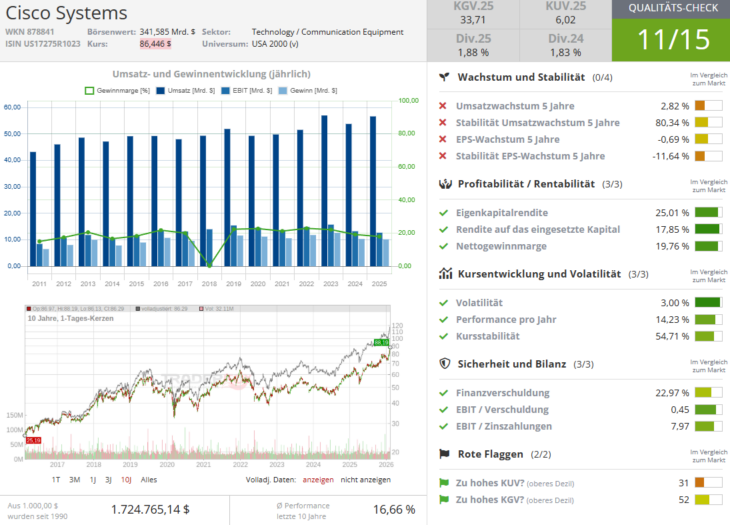Click the Wachstum und Stabilität plant icon
The height and width of the screenshot is (525, 730).
pos(444,77)
